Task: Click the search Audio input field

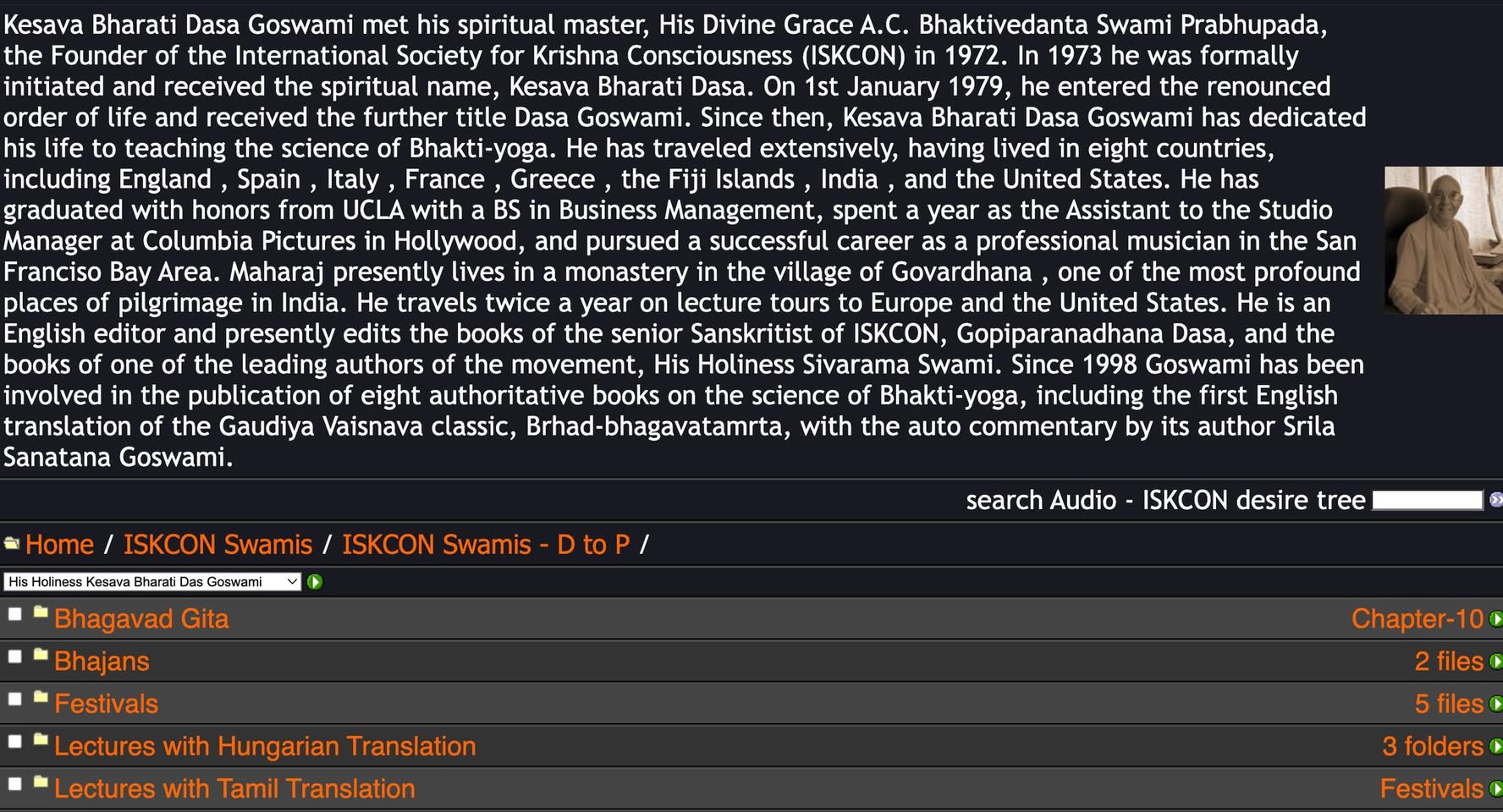Action: click(1427, 500)
